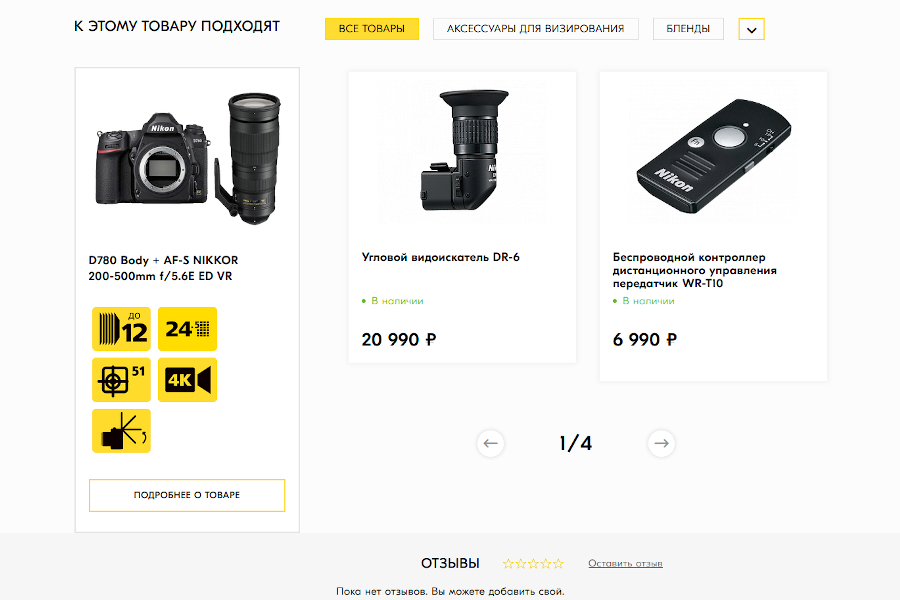Click the Nikon WR-T10 remote image

pos(713,155)
